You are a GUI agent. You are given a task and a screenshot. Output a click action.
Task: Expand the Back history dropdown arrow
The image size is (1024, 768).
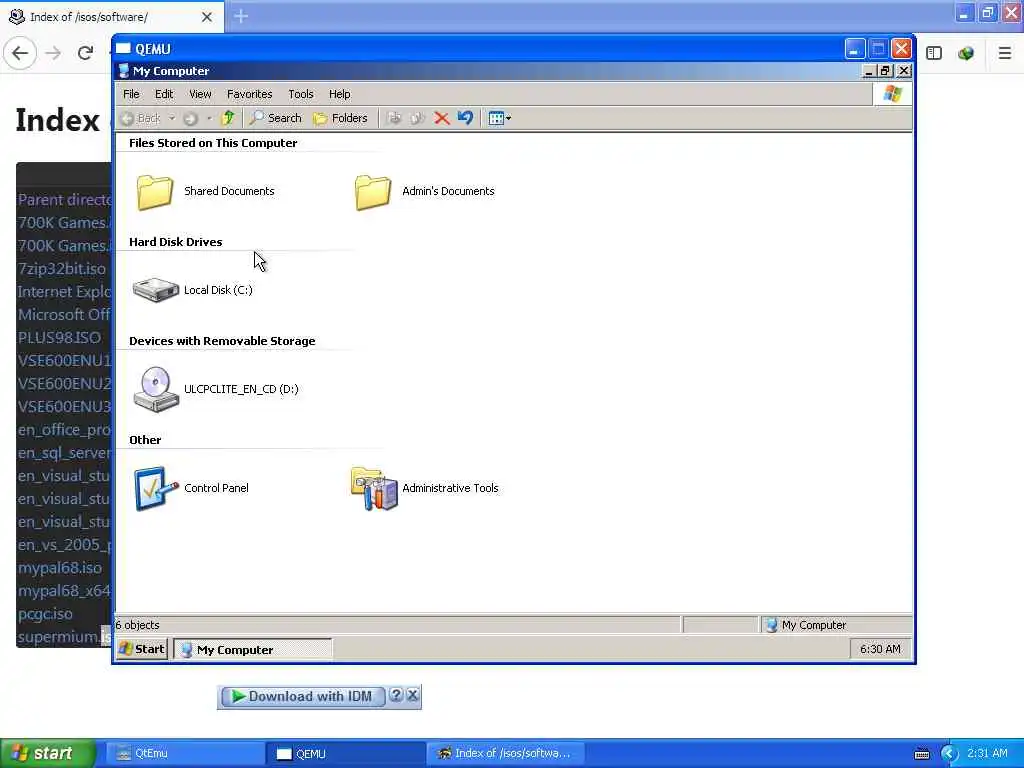click(172, 118)
